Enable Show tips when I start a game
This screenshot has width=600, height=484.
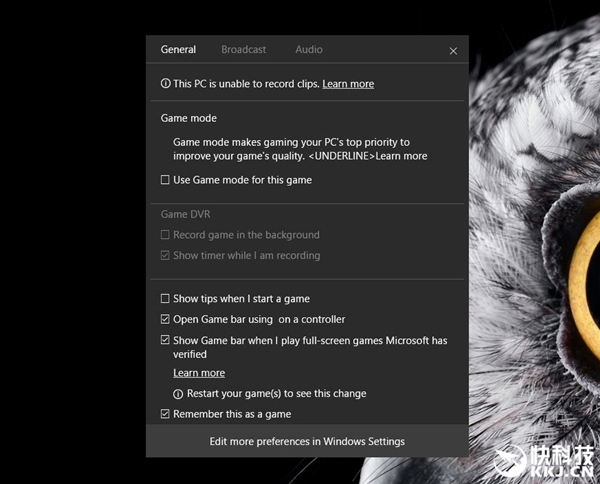point(166,299)
